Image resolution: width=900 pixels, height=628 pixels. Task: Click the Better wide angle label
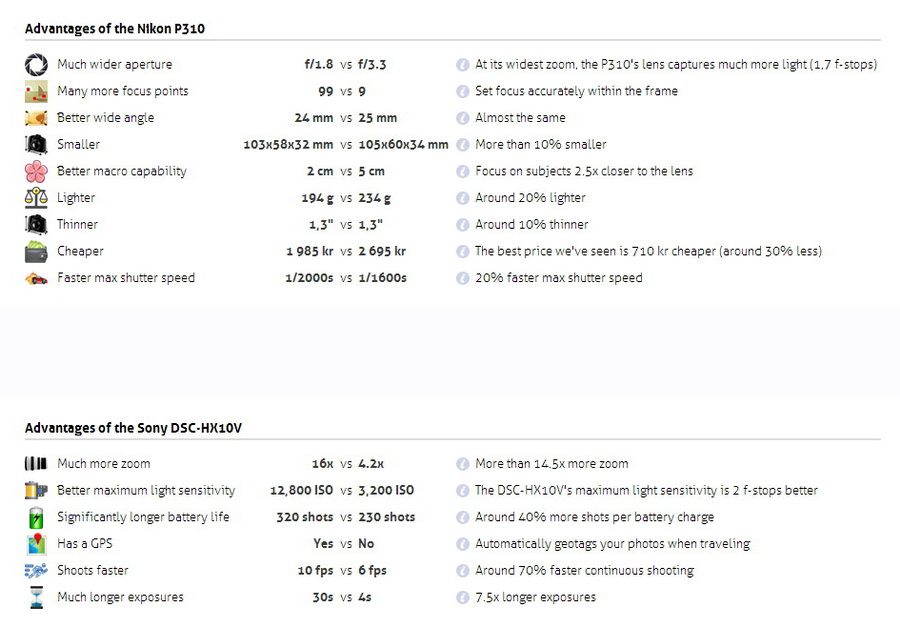106,118
